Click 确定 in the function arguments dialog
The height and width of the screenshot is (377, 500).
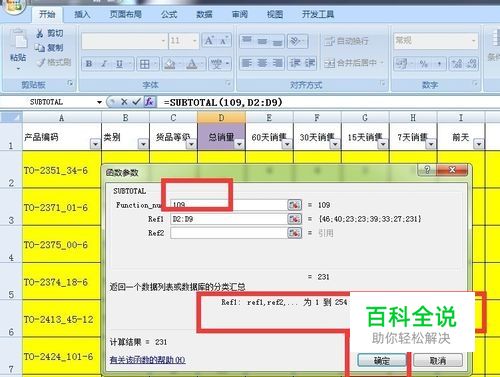pos(382,360)
